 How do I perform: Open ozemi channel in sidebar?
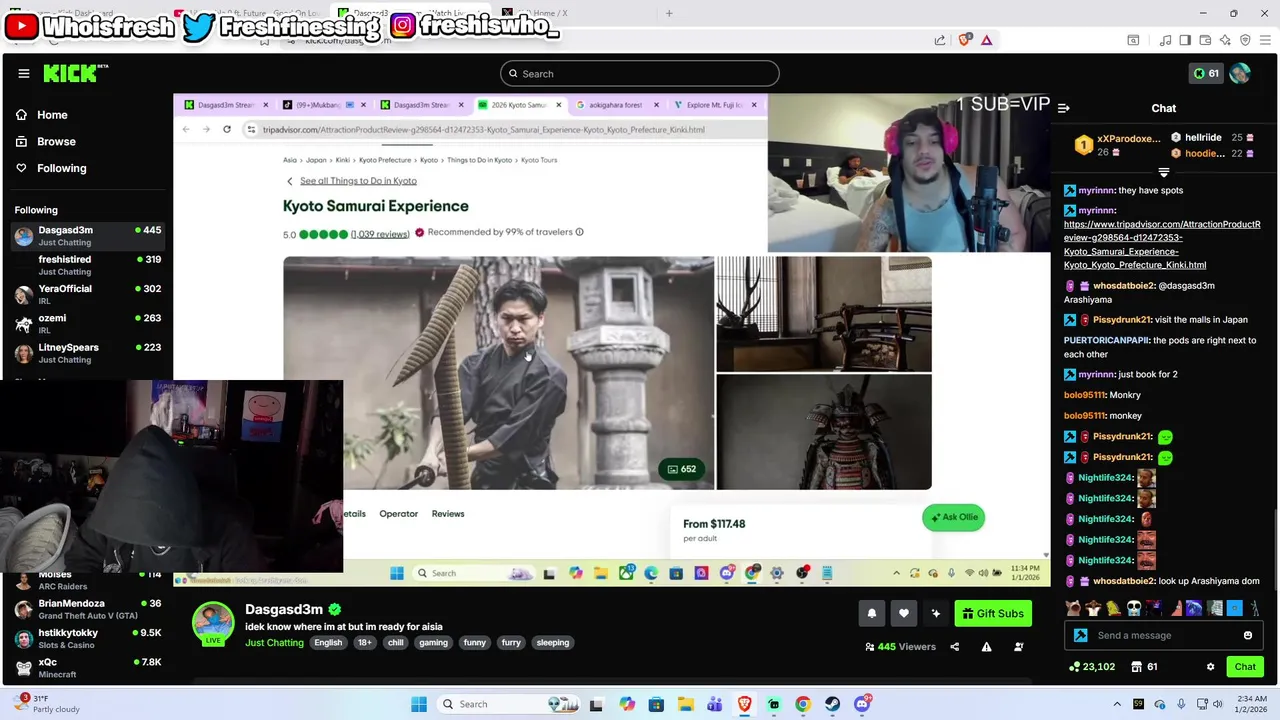click(88, 324)
